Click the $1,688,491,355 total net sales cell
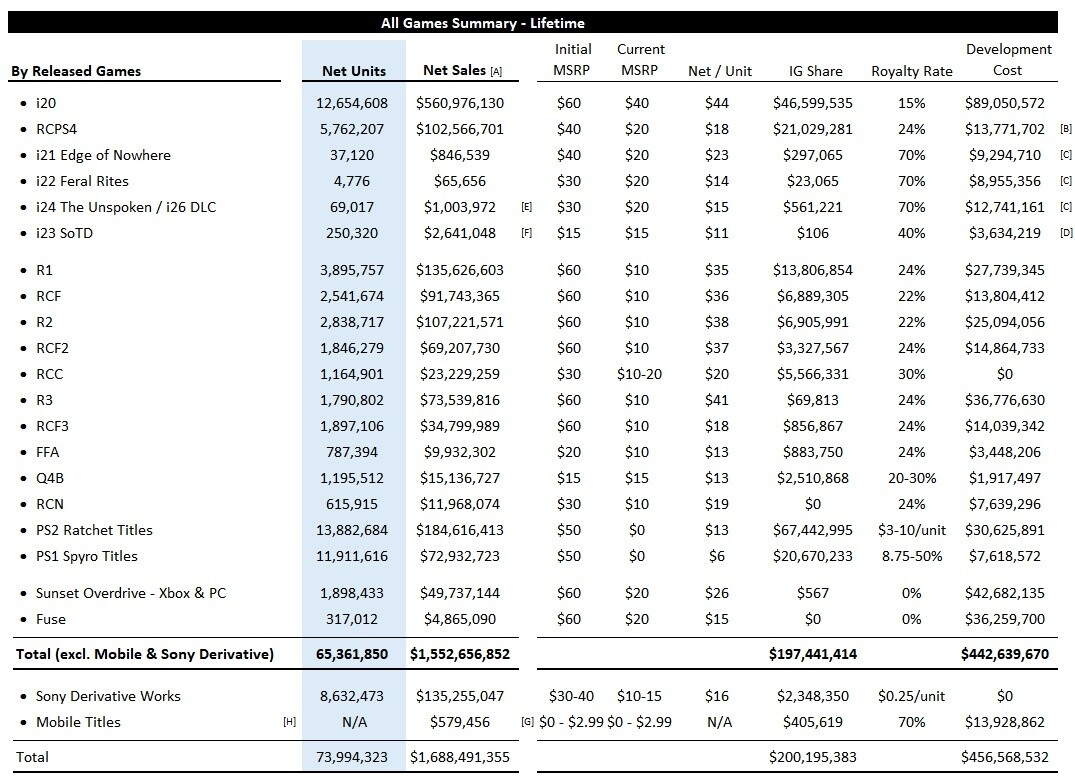1075x778 pixels. [x=459, y=757]
